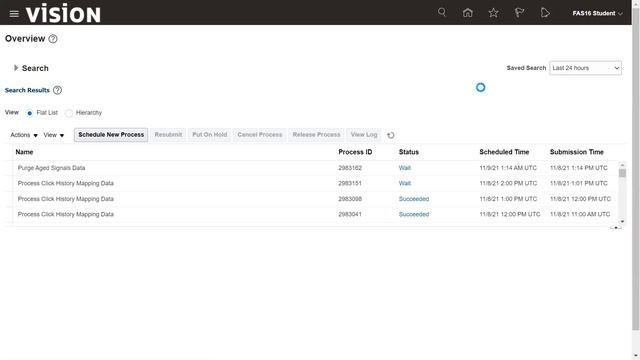The width and height of the screenshot is (640, 360).
Task: Open help icon next to Overview
Action: click(53, 39)
